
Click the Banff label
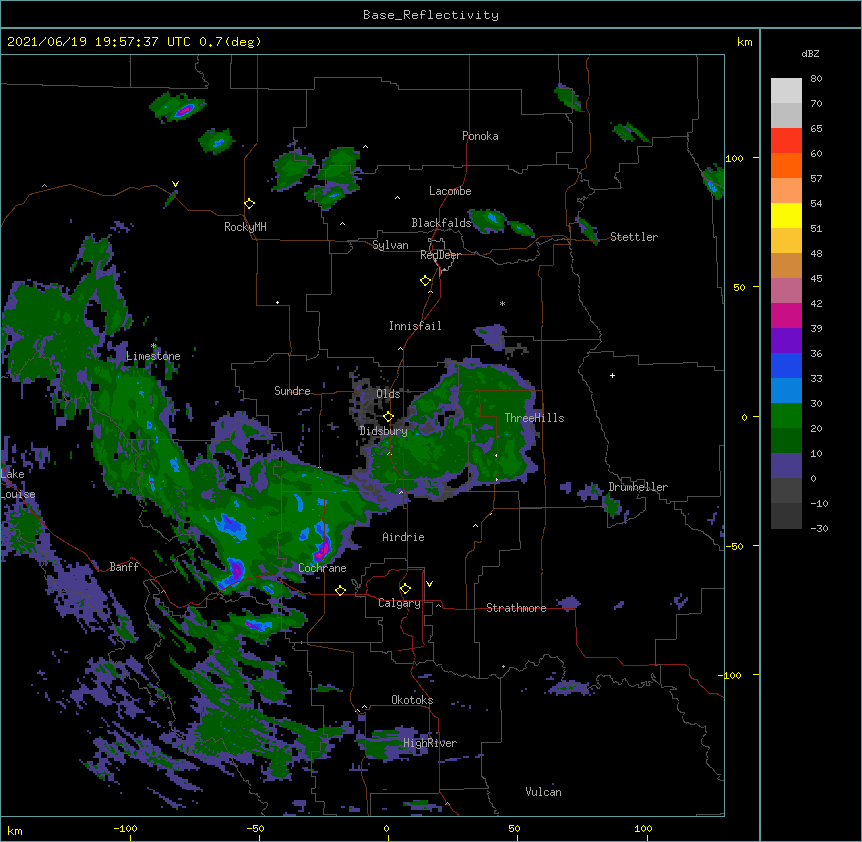[x=124, y=567]
